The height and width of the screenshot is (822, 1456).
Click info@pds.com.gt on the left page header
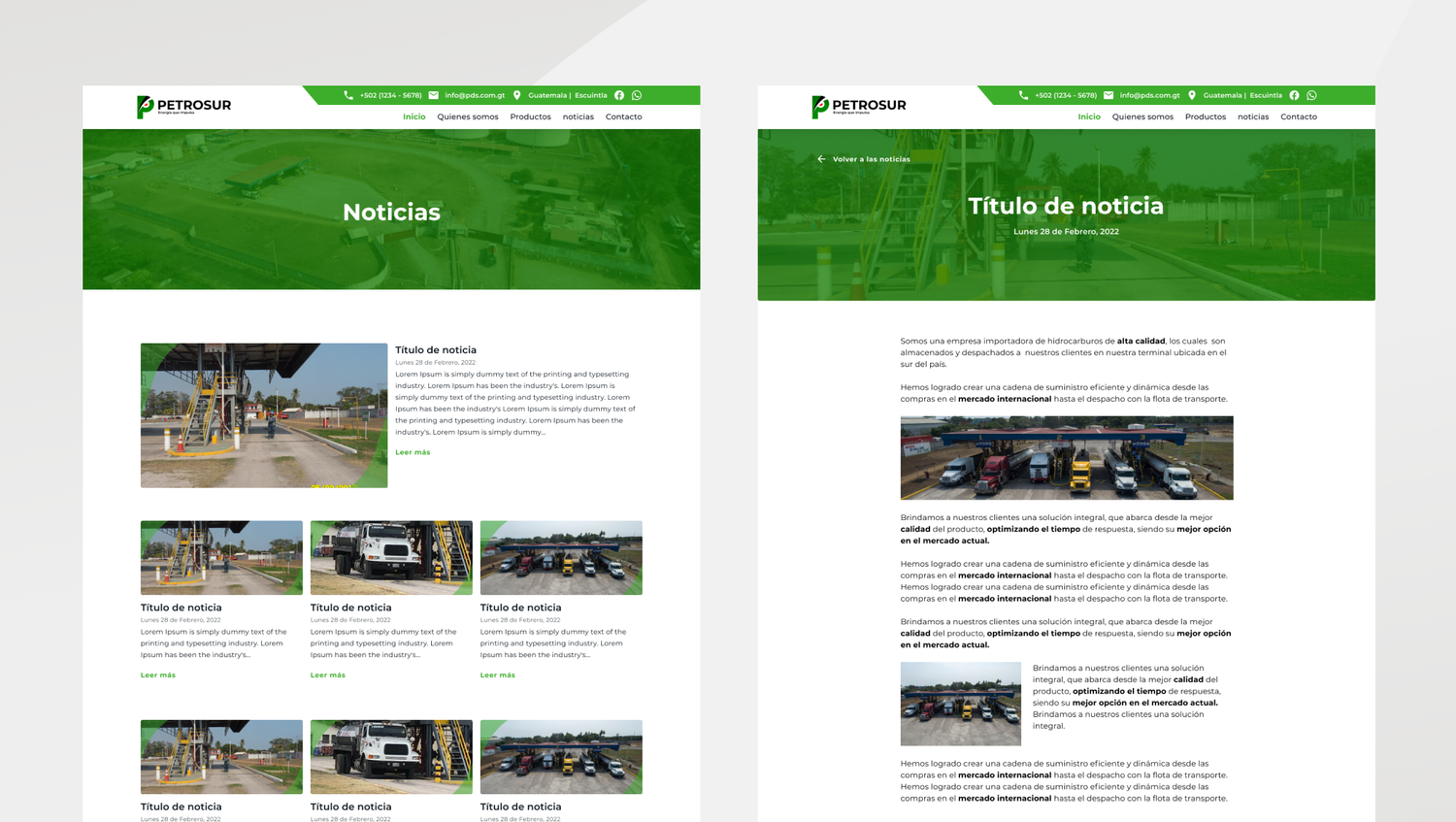pos(475,95)
